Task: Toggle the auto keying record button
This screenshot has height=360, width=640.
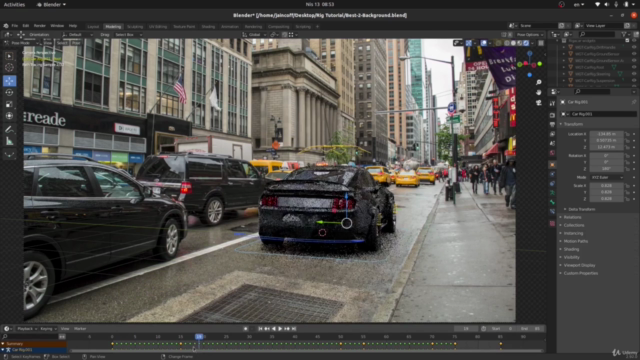Action: (x=245, y=329)
